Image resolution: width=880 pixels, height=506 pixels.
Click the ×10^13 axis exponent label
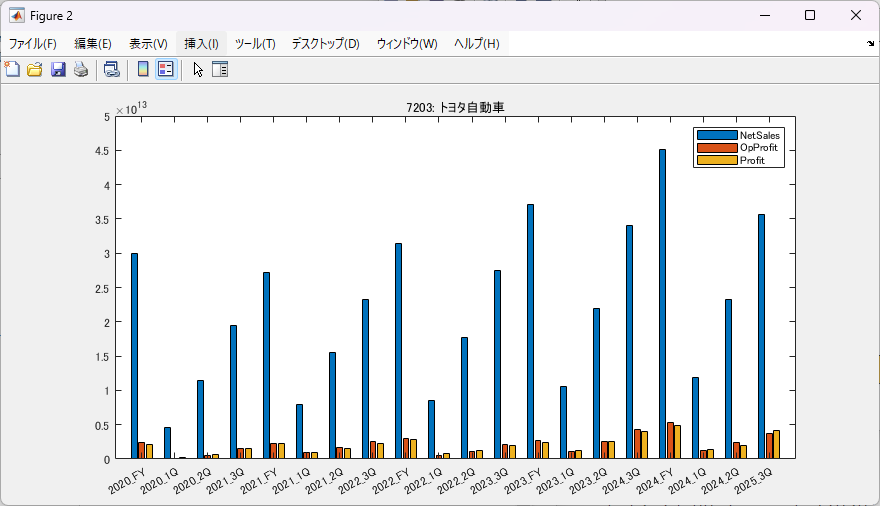[x=131, y=108]
